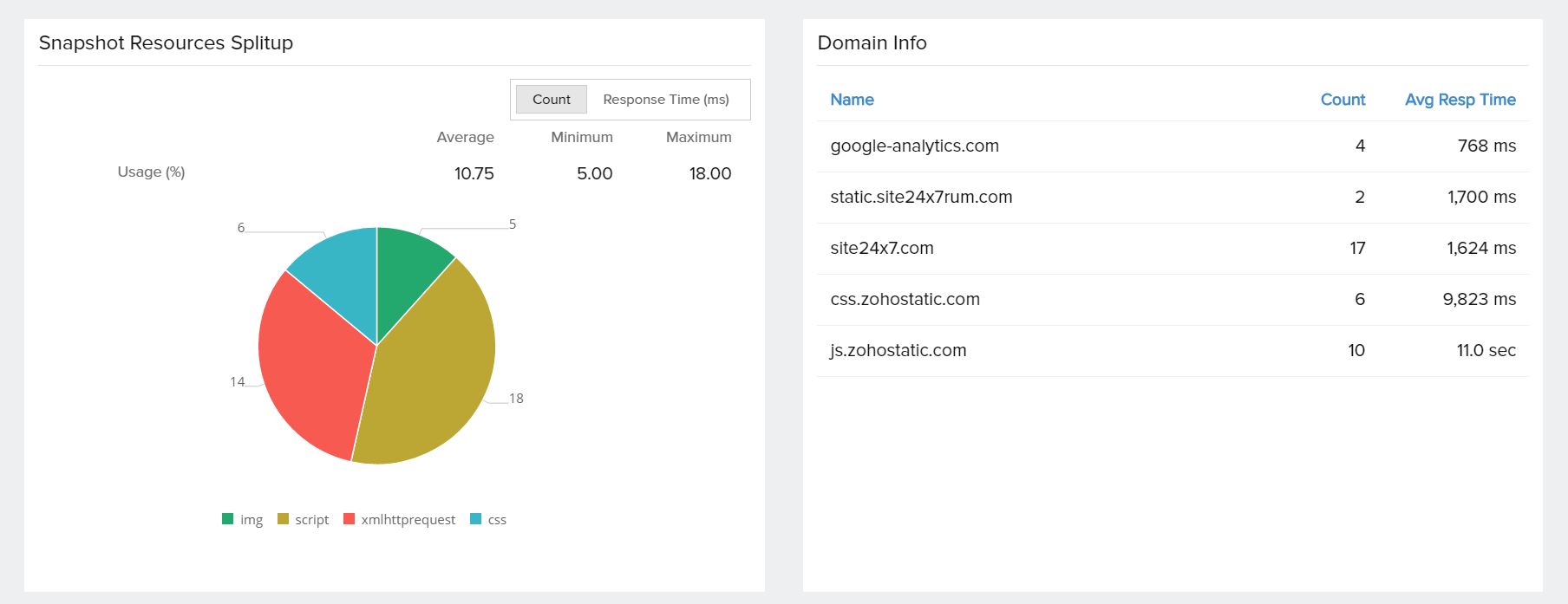This screenshot has width=1568, height=604.
Task: Click the pie data label 18
Action: (x=516, y=399)
